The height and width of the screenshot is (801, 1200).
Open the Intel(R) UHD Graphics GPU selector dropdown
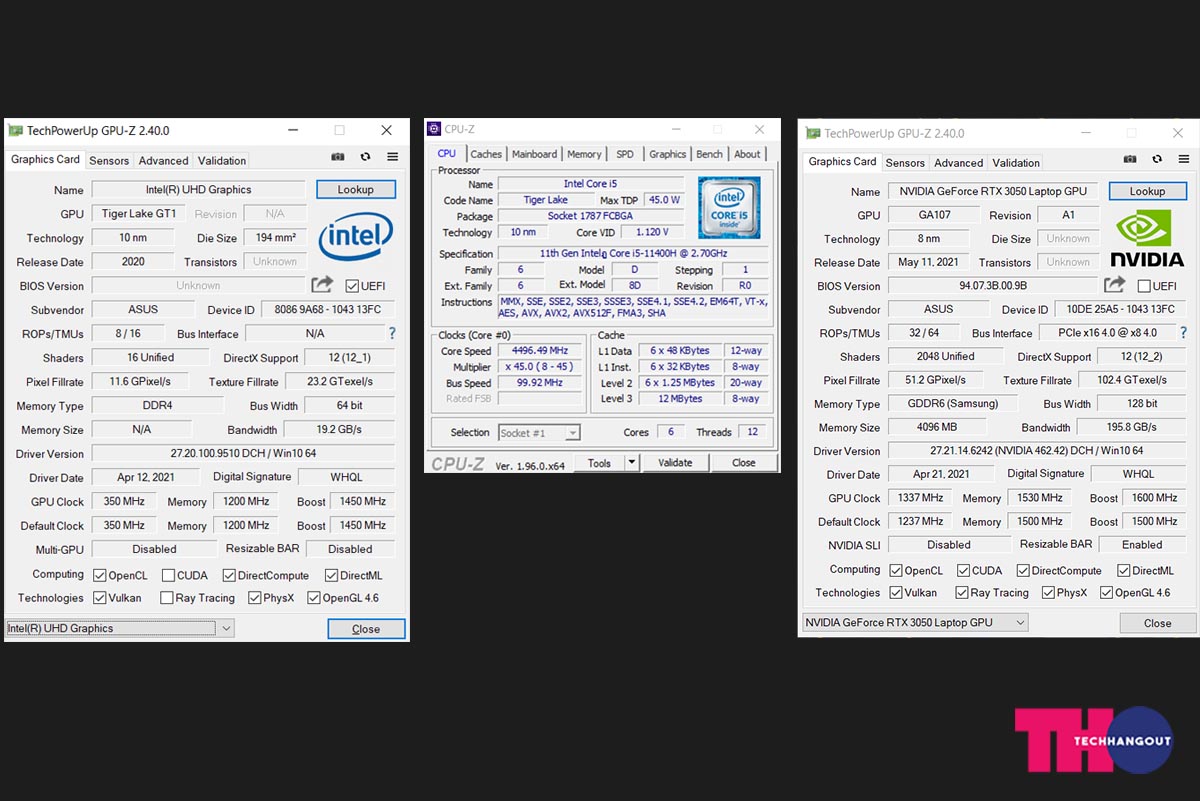click(x=120, y=628)
